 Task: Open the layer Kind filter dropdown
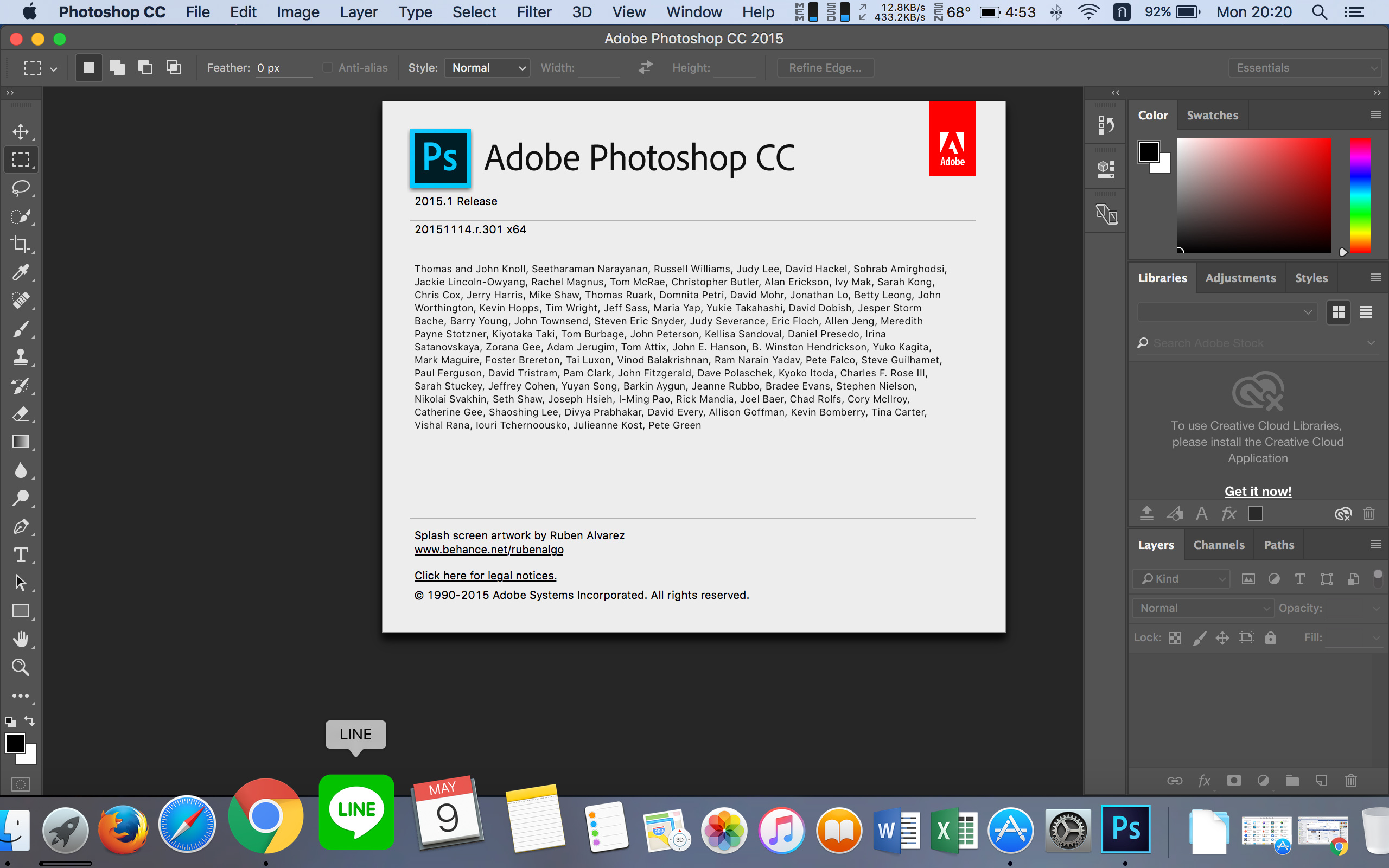click(1182, 579)
